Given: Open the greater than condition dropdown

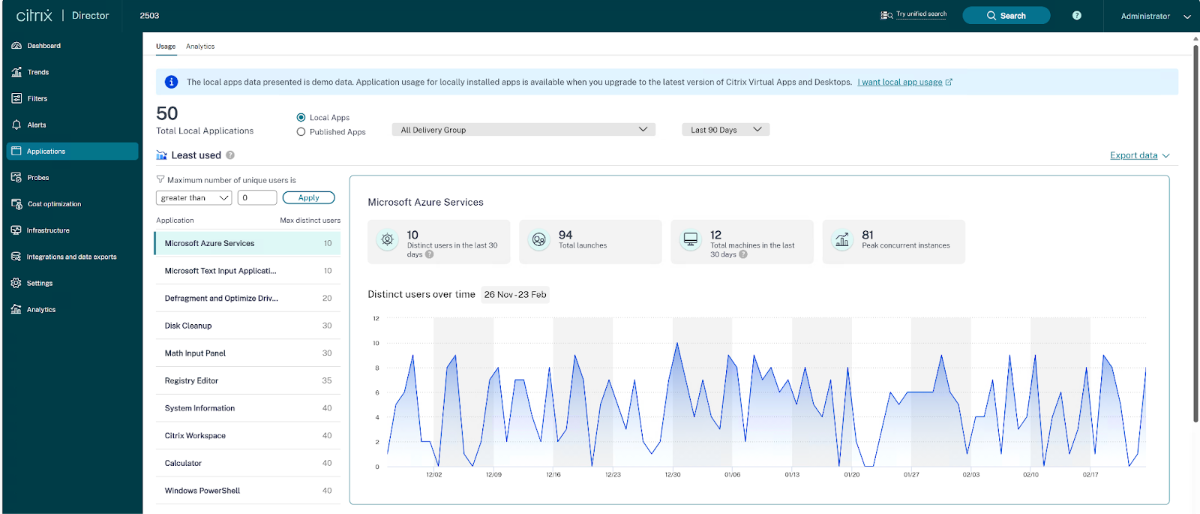Looking at the screenshot, I should coord(194,198).
